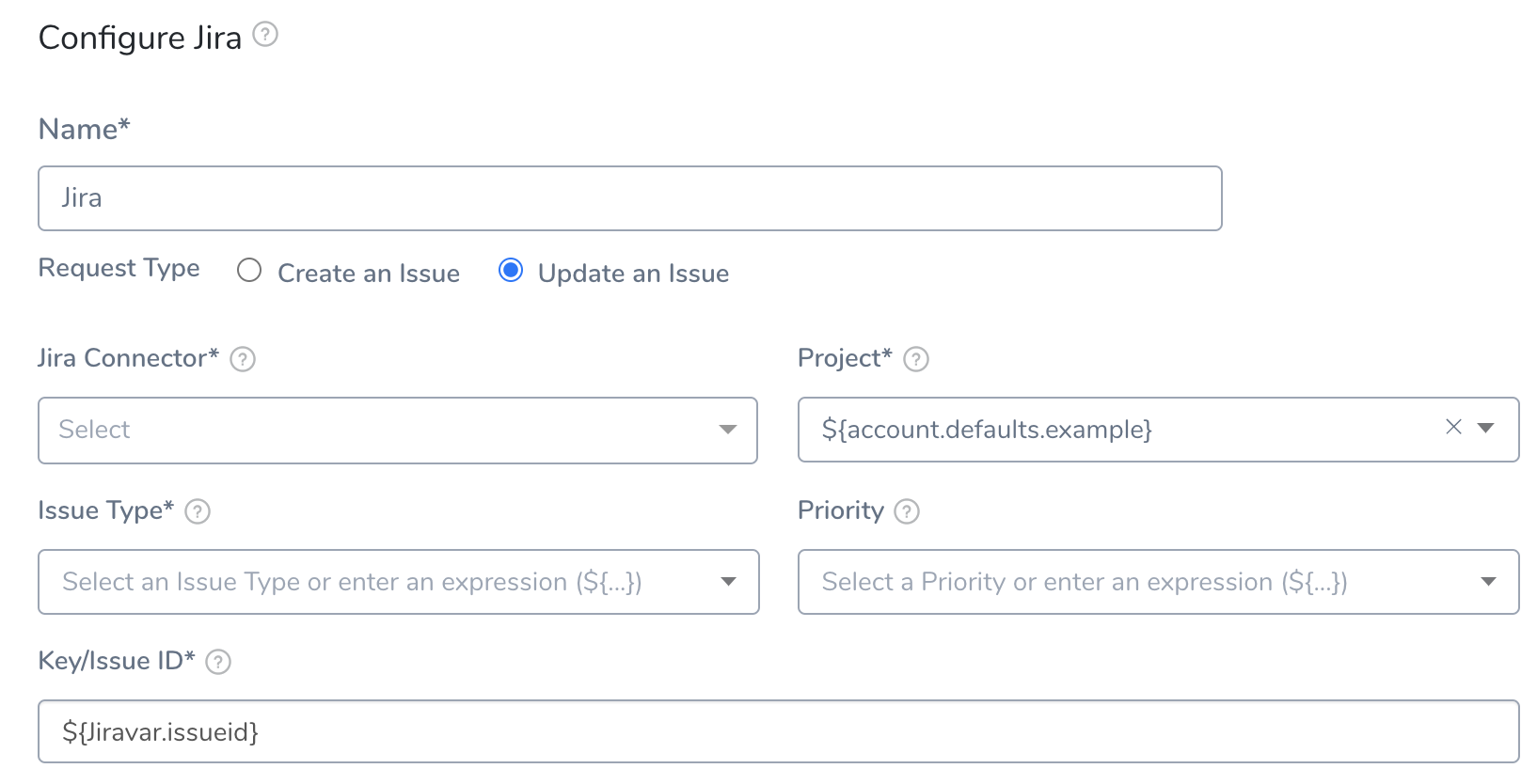Image resolution: width=1537 pixels, height=784 pixels.
Task: View Priority field help tooltip
Action: tap(907, 511)
